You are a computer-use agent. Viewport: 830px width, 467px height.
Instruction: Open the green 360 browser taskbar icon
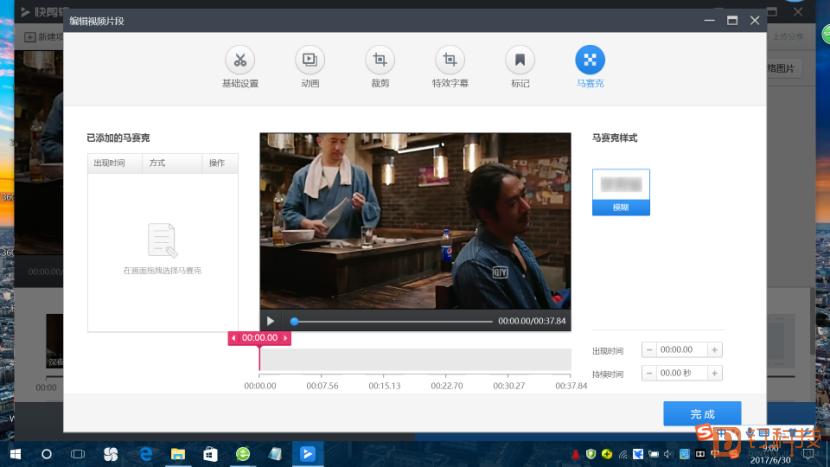[242, 454]
